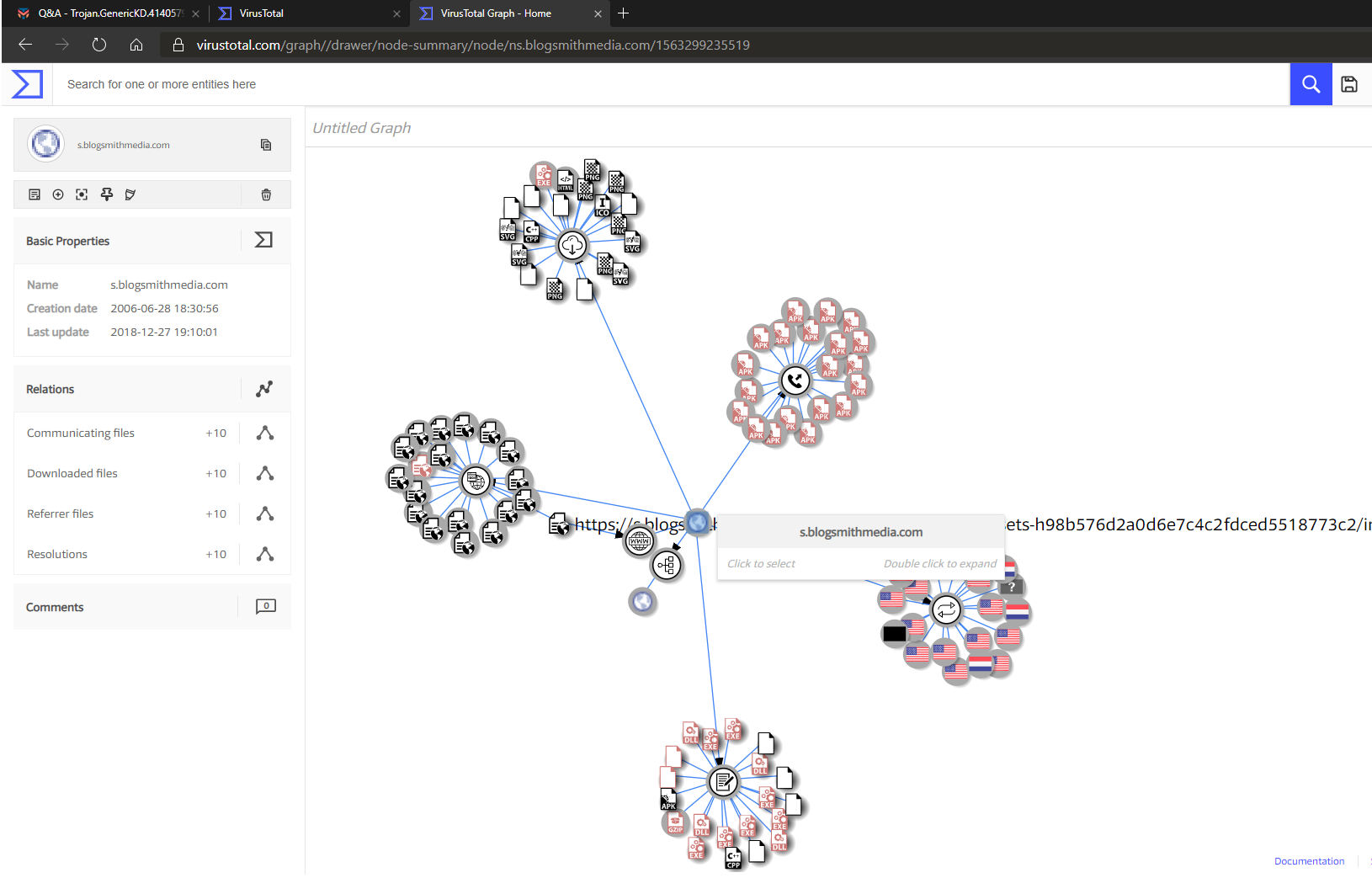Screen dimensions: 1372x878
Task: Delete the selected node with the trash icon
Action: click(x=266, y=194)
